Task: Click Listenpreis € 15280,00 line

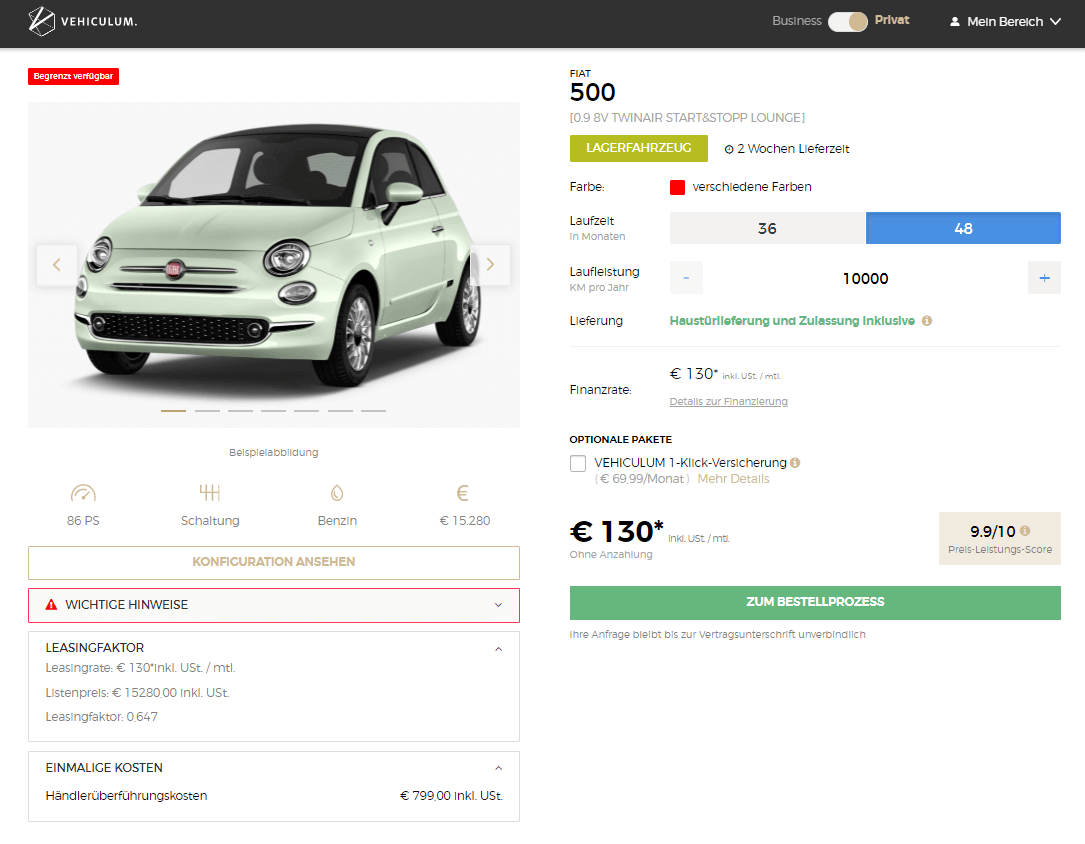Action: click(137, 693)
